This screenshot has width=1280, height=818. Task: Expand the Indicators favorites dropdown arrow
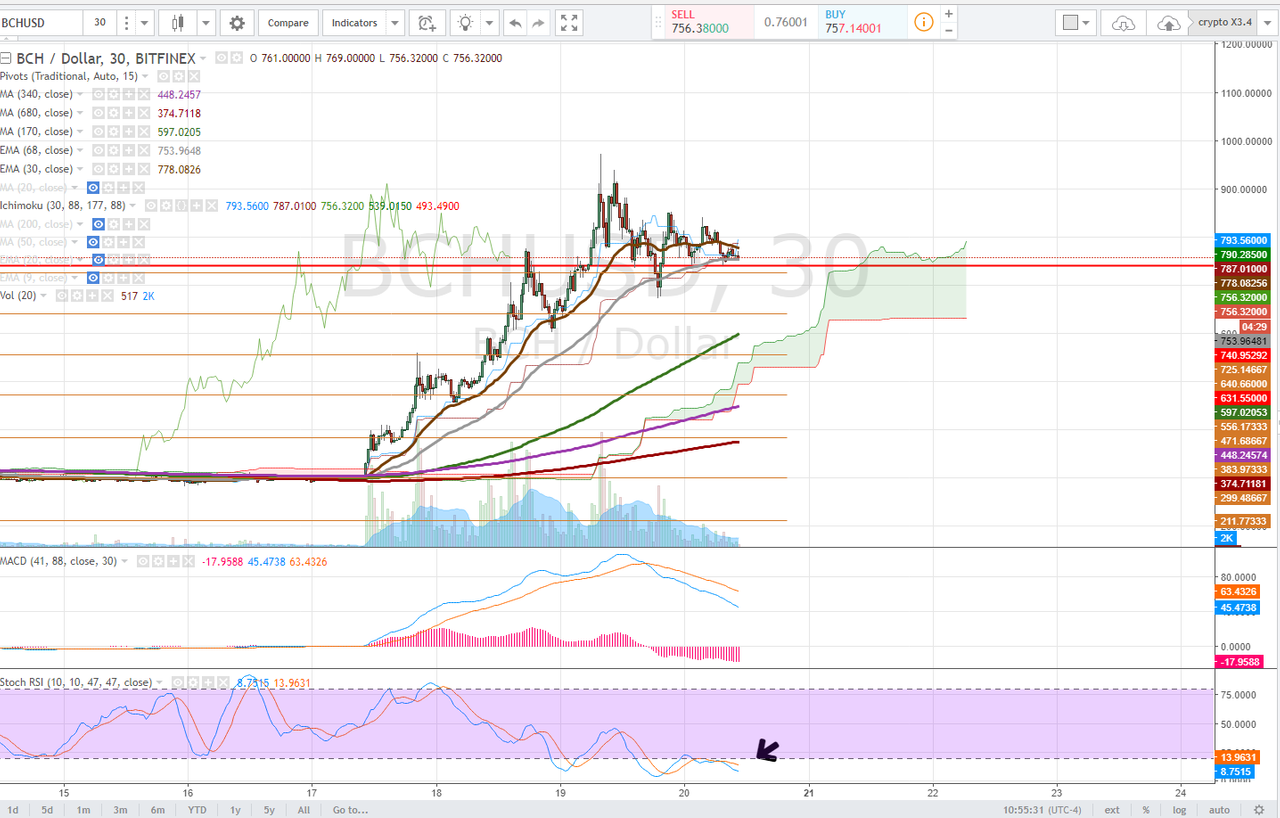(x=395, y=23)
